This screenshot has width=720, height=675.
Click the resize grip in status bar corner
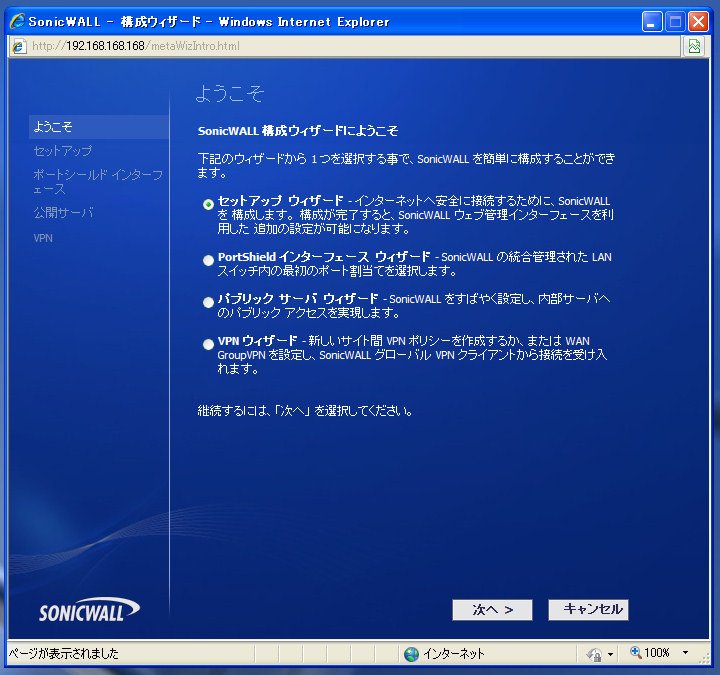pyautogui.click(x=704, y=659)
